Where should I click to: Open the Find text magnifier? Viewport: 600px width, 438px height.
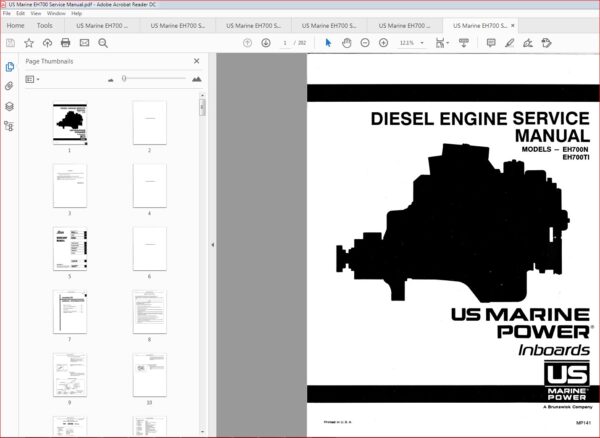tap(103, 43)
